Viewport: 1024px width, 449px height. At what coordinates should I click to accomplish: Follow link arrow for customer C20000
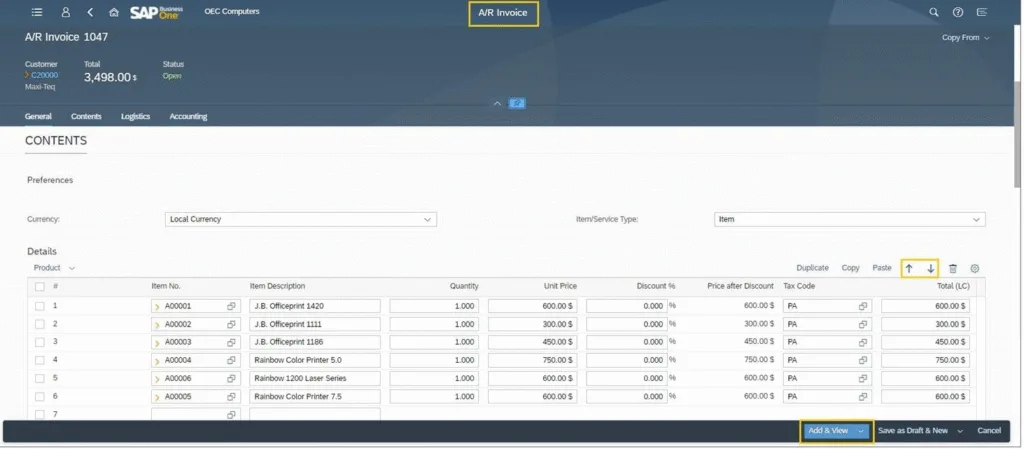click(x=27, y=75)
